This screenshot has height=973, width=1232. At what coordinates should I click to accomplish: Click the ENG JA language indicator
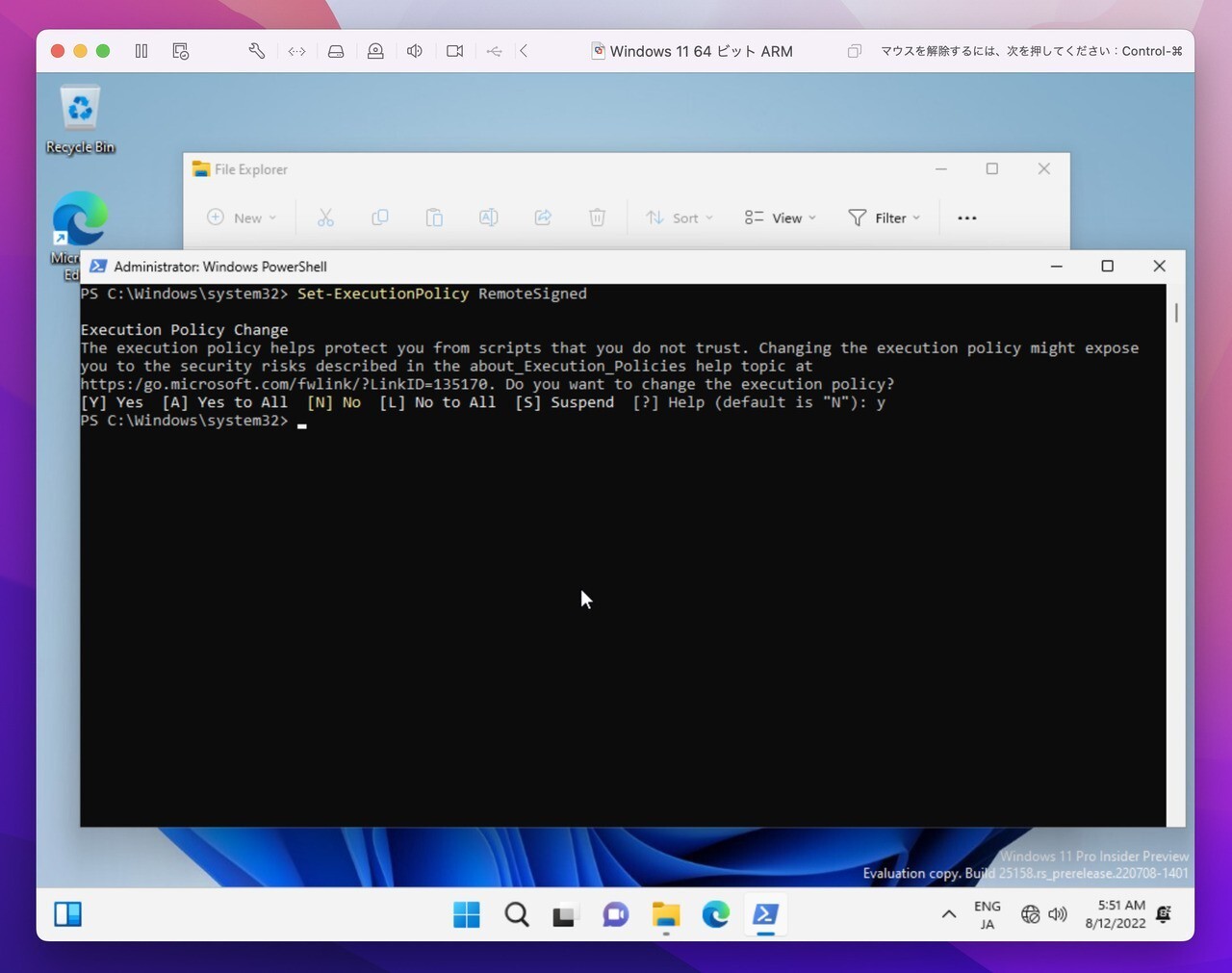tap(988, 914)
